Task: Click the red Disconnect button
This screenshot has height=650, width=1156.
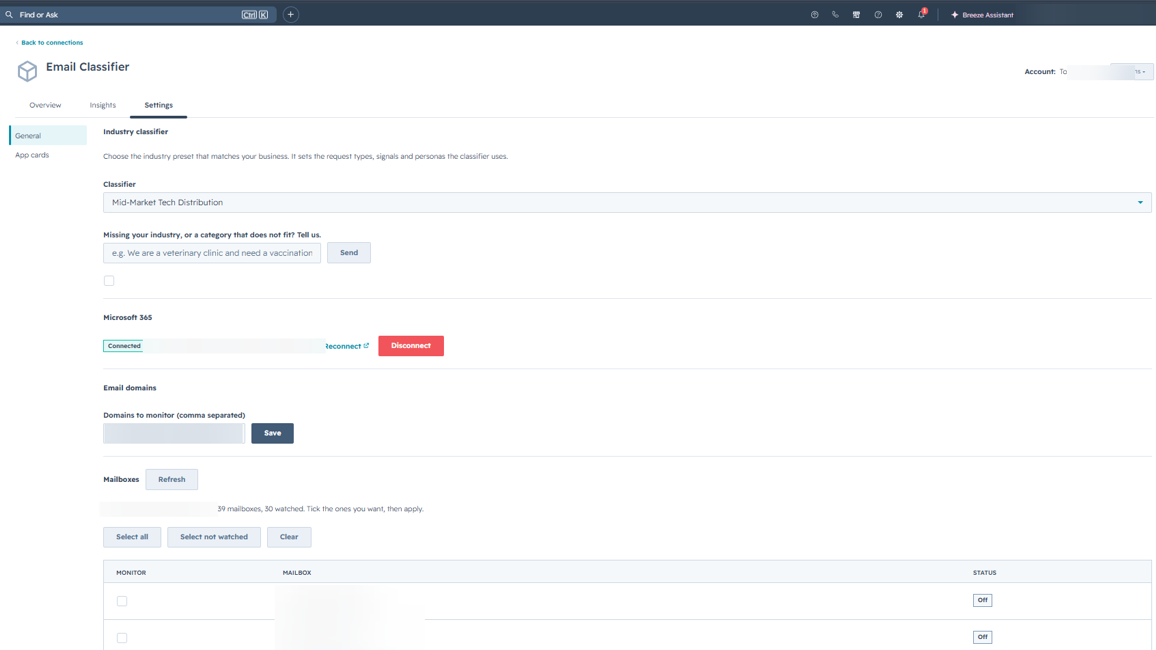Action: 411,346
